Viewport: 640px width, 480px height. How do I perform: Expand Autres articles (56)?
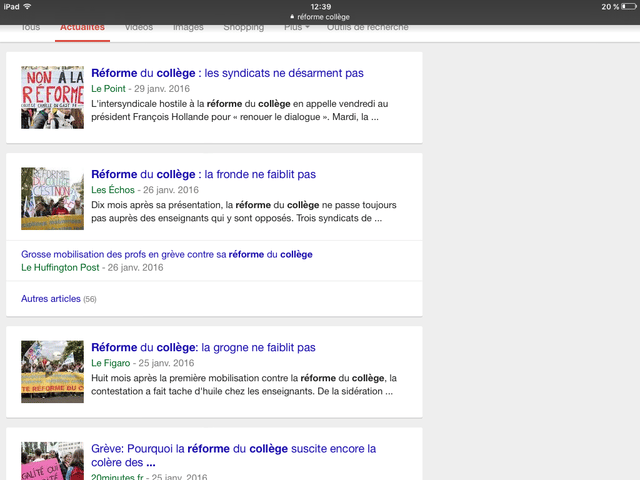(58, 298)
